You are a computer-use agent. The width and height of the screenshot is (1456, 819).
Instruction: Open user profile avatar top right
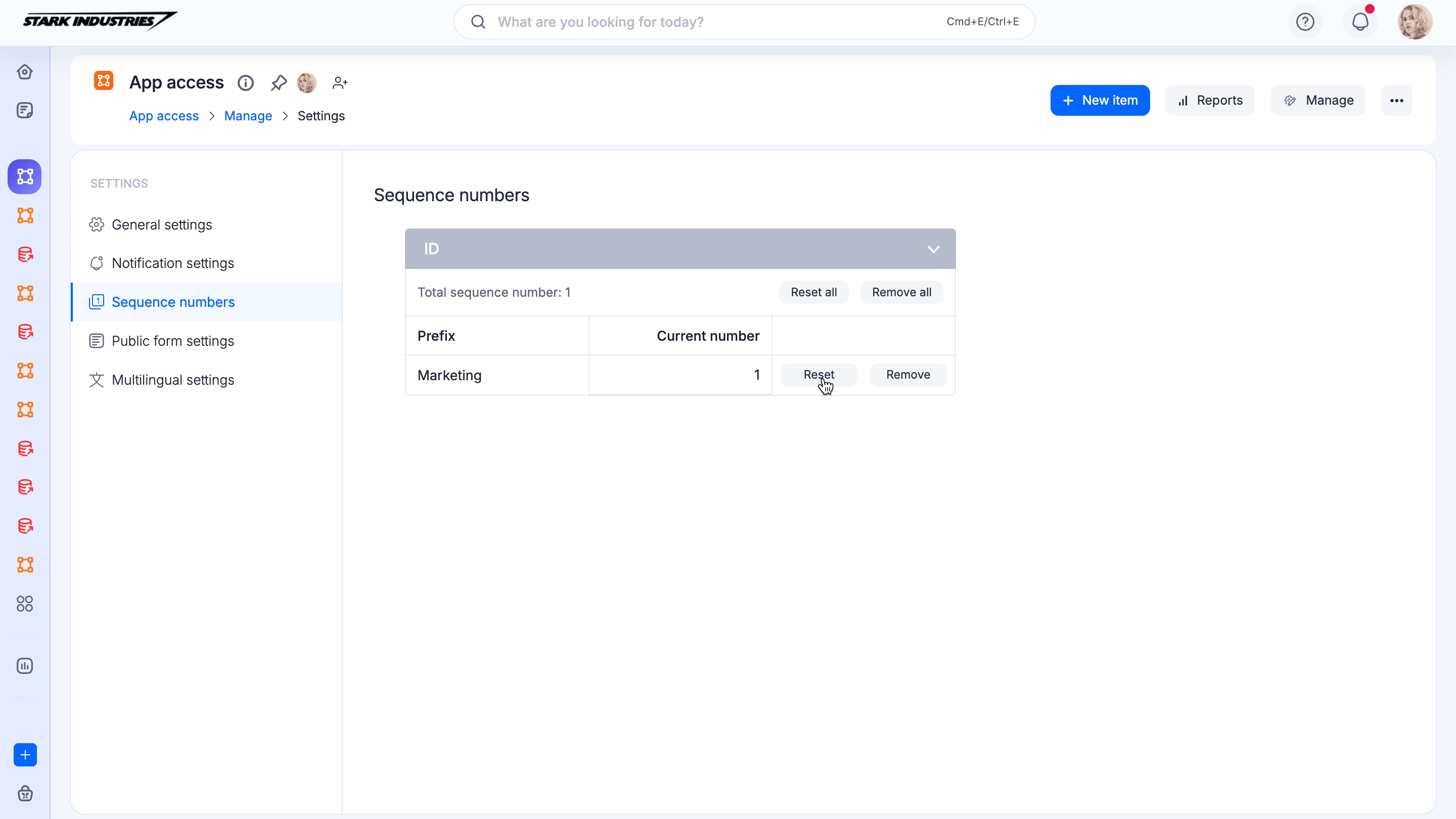(1415, 22)
